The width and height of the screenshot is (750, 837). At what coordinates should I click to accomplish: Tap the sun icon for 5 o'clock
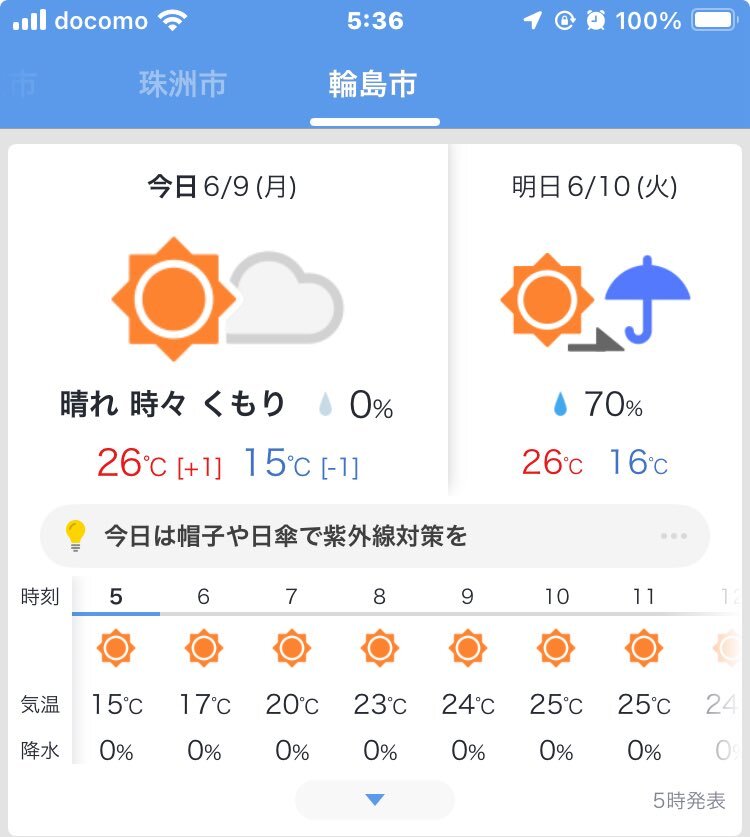click(116, 648)
